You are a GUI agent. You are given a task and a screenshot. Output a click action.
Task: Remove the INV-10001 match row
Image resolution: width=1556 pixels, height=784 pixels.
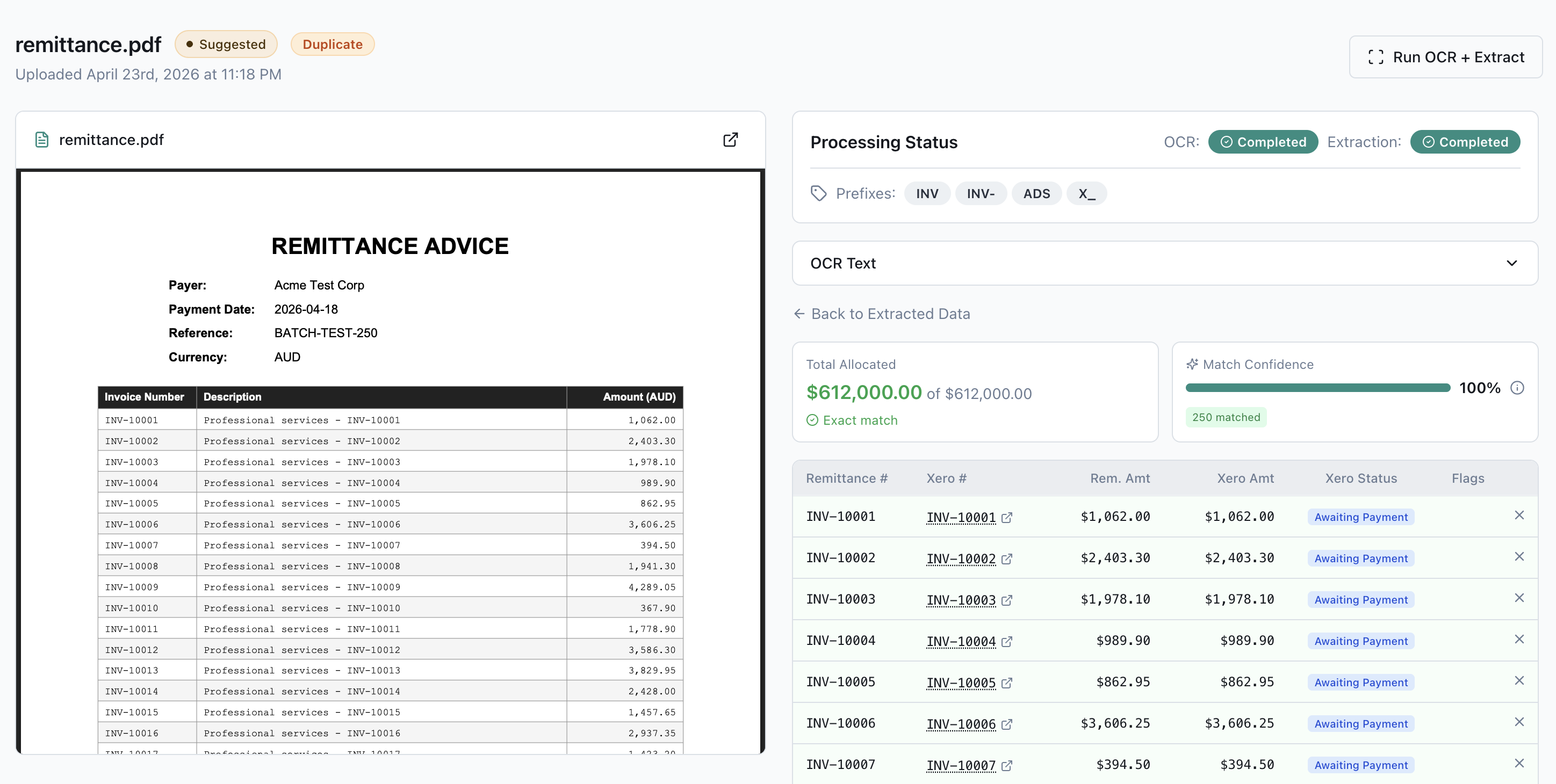(1519, 516)
